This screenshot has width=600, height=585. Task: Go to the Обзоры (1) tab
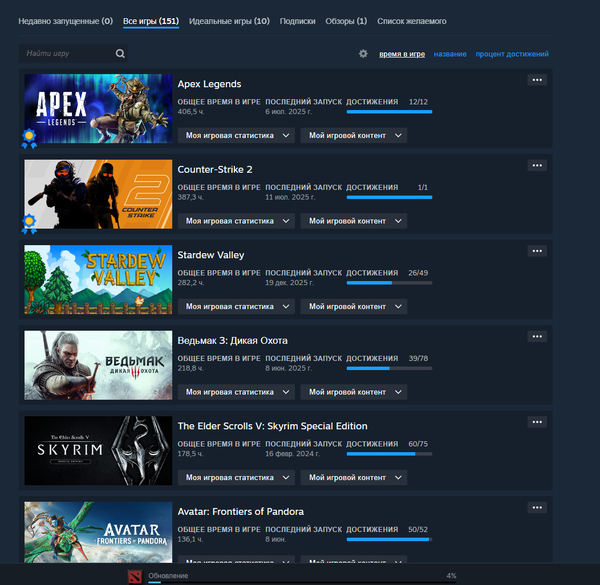coord(346,21)
